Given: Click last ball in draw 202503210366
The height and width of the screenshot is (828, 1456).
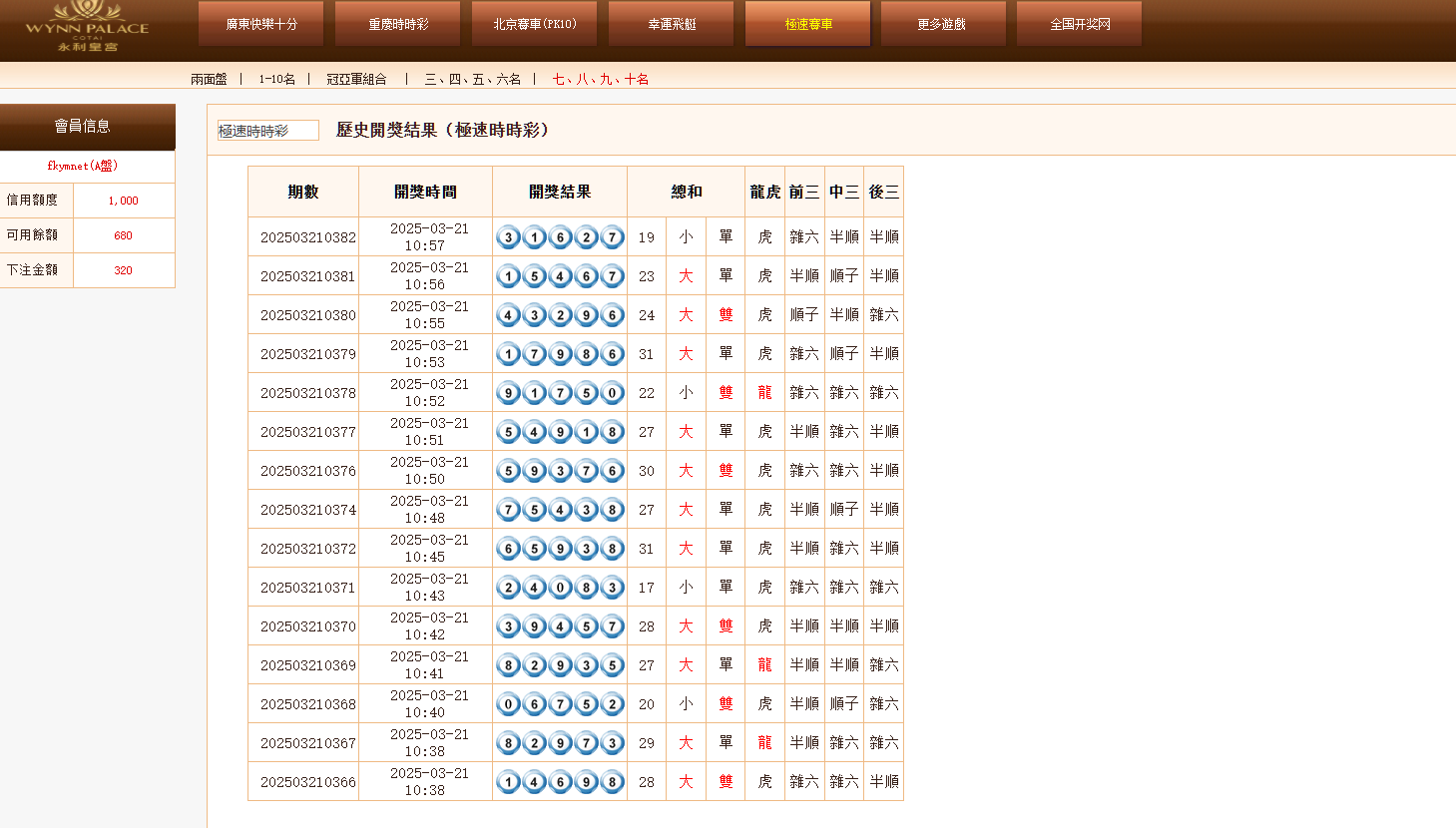Looking at the screenshot, I should [612, 782].
